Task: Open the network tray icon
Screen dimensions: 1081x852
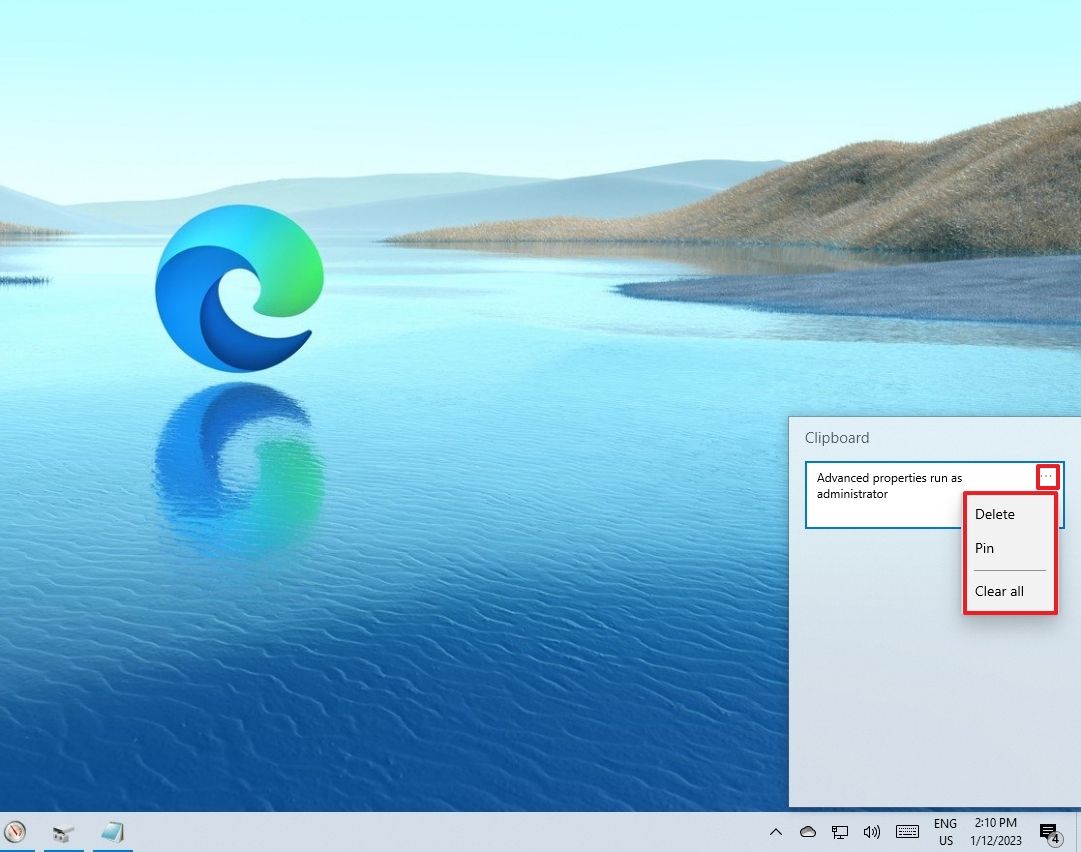Action: (840, 832)
